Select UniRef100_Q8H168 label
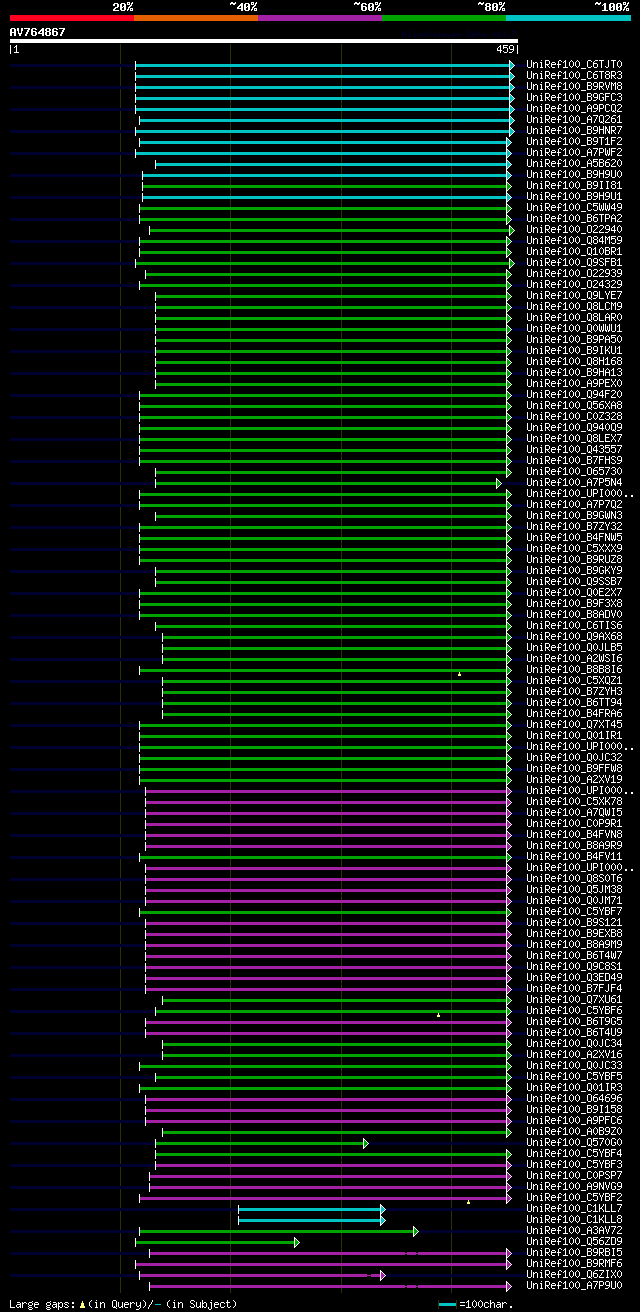This screenshot has height=1312, width=640. click(574, 362)
